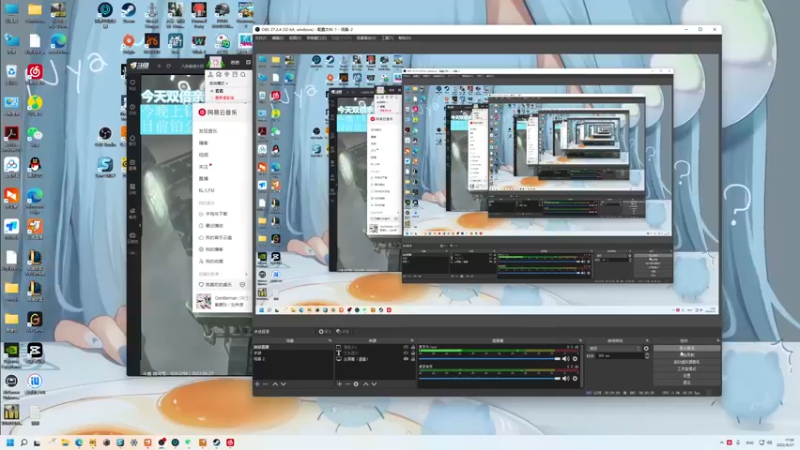
Task: Open OBS Studio desktop shortcut icon
Action: coord(105,136)
